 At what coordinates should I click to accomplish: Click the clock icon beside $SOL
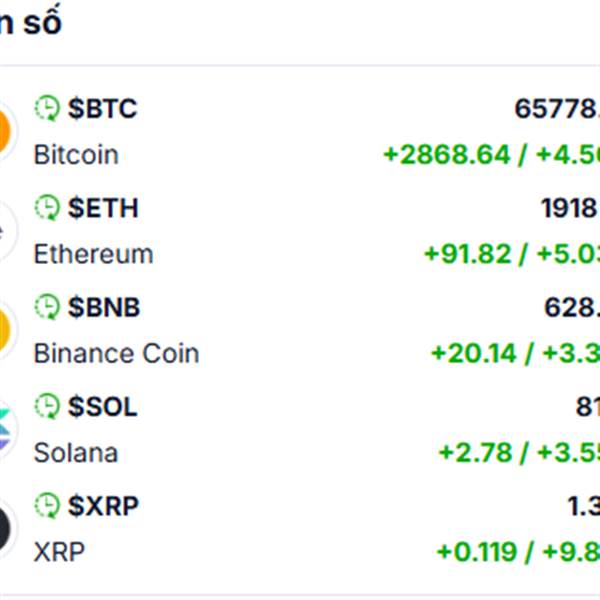click(47, 406)
